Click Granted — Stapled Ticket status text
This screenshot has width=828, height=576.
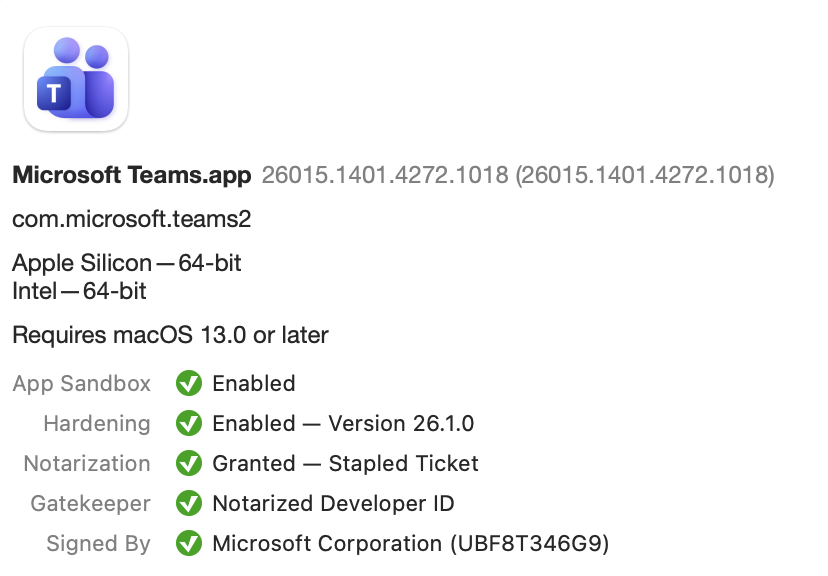coord(345,464)
